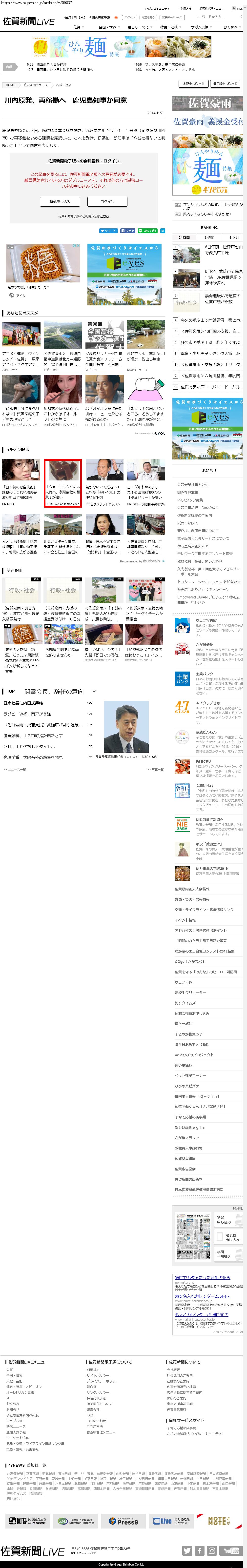Share article with the blue ツイート button
Screen dimensions: 247x1568
[x=108, y=231]
